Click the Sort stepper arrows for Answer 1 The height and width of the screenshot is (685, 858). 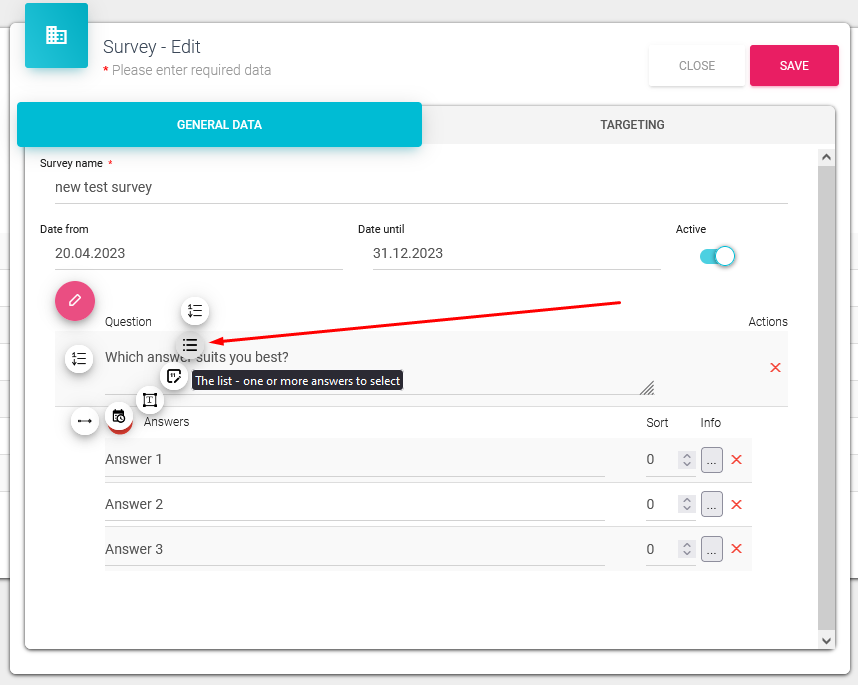click(686, 460)
